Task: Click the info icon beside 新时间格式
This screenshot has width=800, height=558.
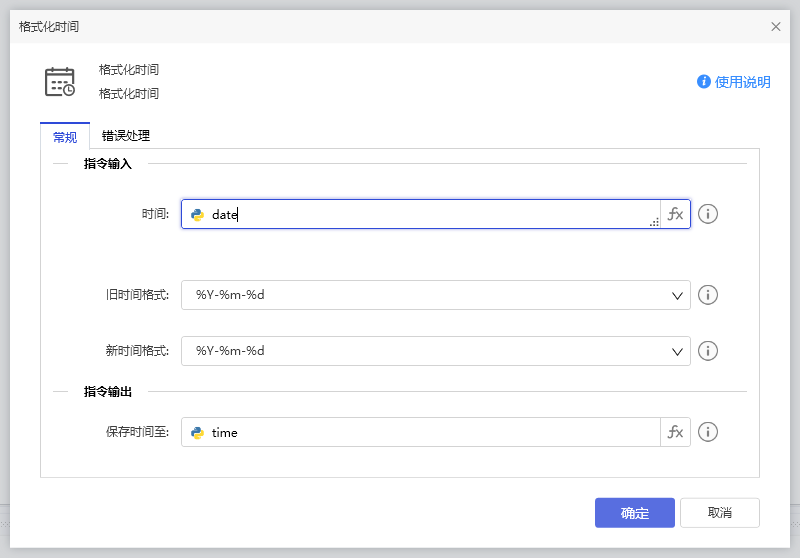Action: pyautogui.click(x=708, y=351)
